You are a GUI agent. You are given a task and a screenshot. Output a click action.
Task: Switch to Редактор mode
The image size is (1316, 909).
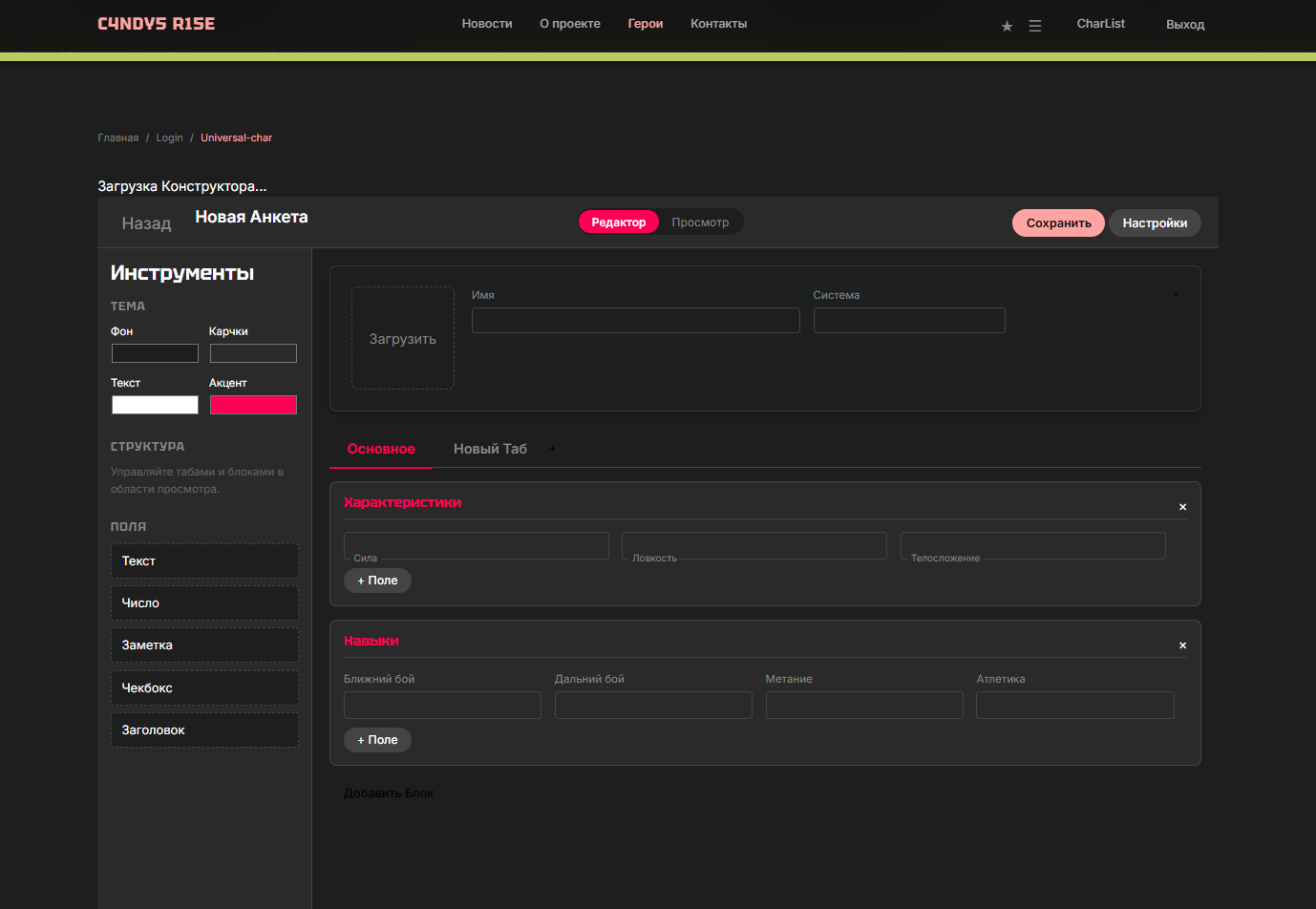click(x=619, y=222)
